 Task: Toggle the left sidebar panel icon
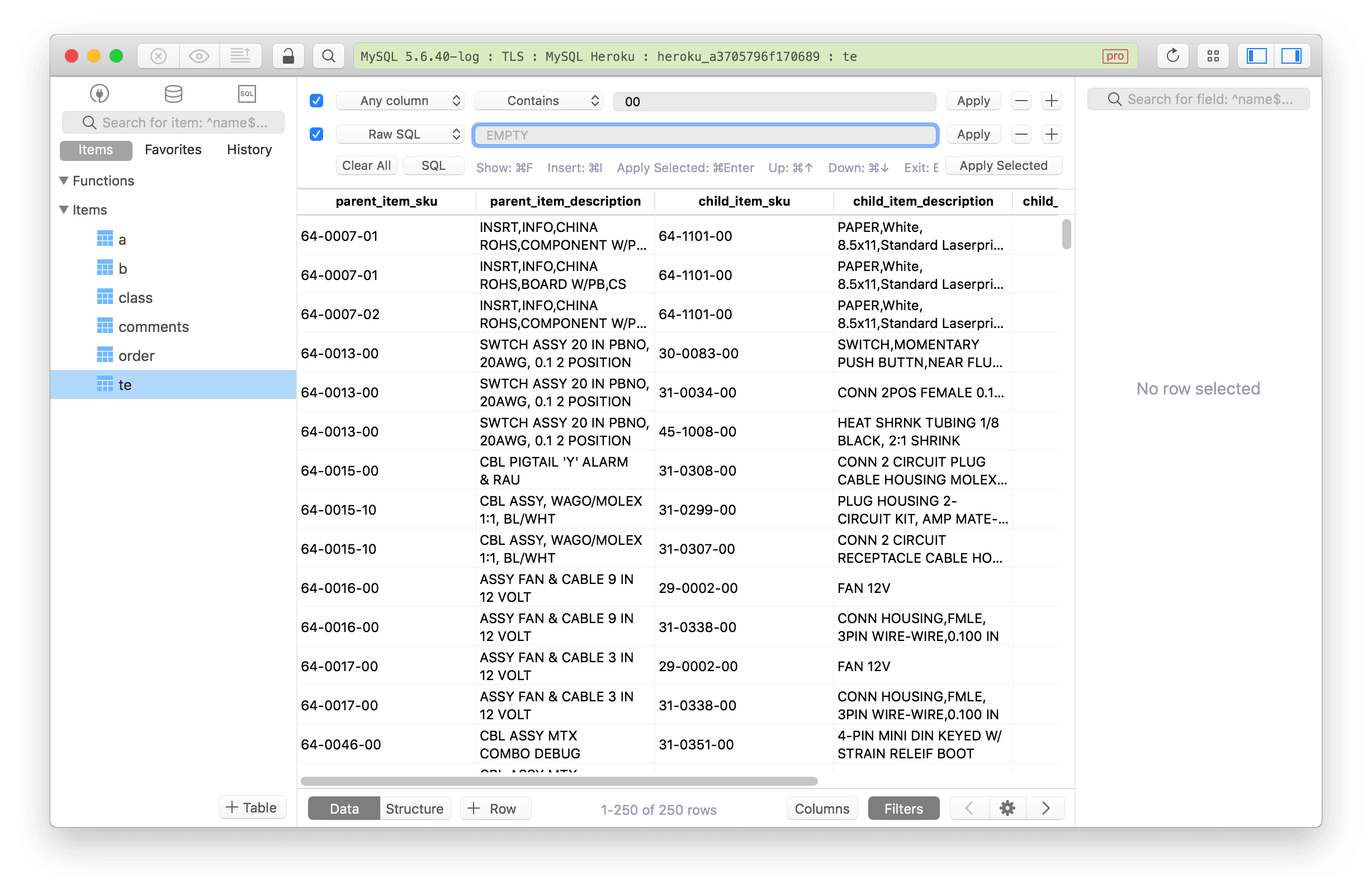coord(1256,56)
